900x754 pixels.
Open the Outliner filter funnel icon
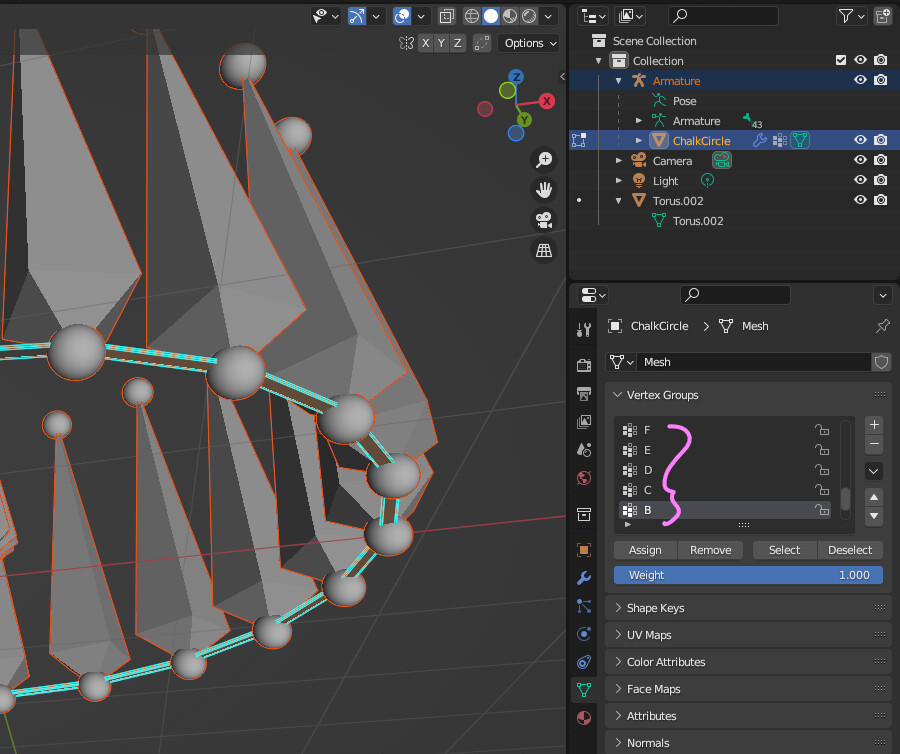tap(845, 16)
